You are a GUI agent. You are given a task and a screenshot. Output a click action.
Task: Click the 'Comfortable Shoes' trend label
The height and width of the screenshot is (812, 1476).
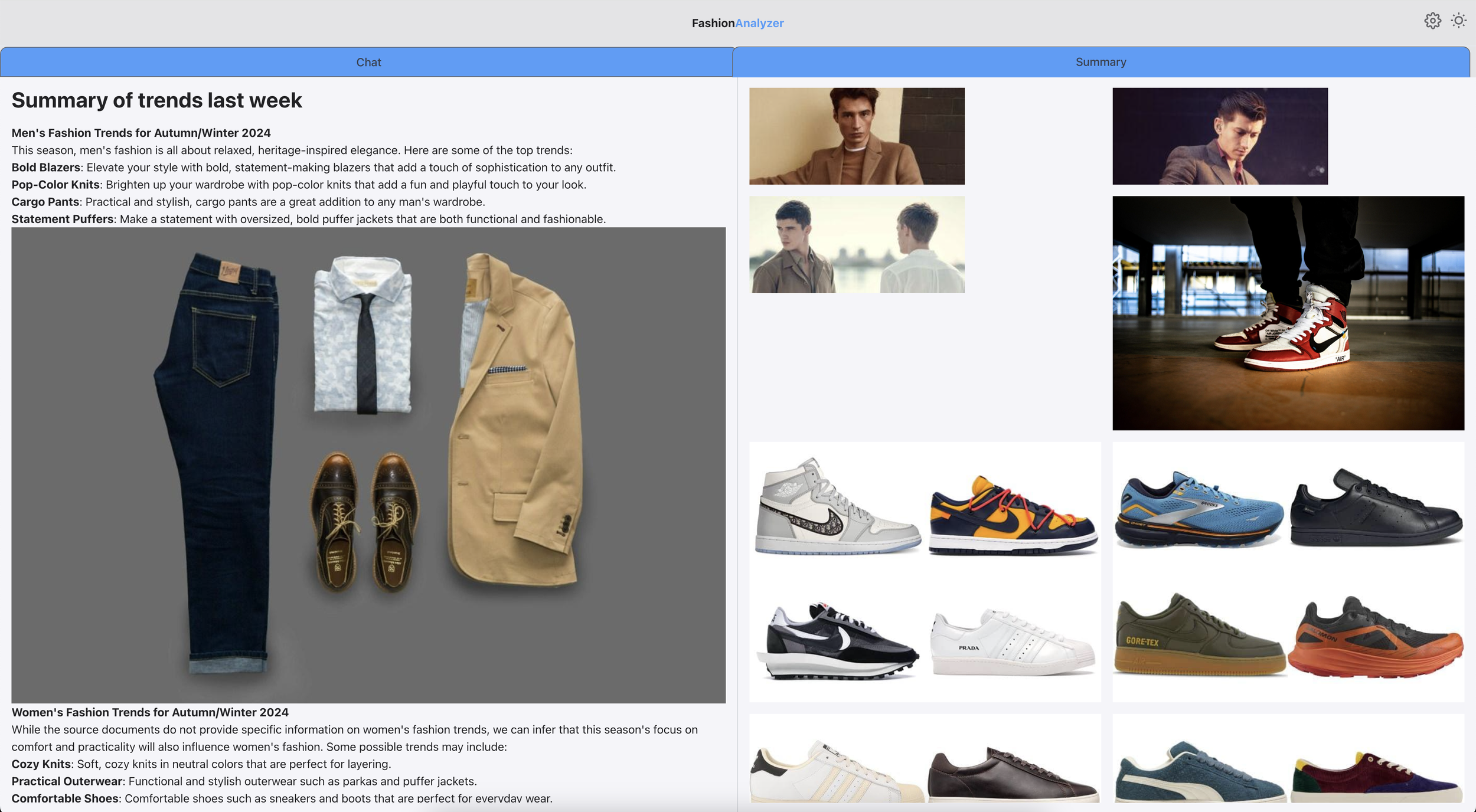click(65, 798)
